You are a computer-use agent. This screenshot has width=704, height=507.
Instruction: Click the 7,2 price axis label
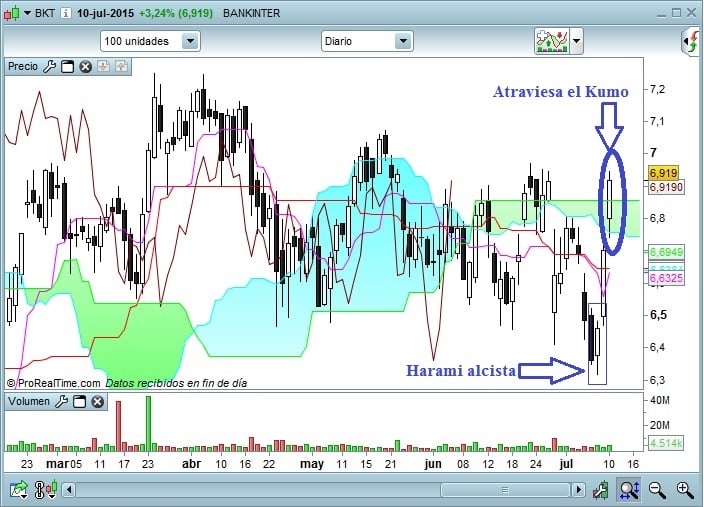click(657, 89)
